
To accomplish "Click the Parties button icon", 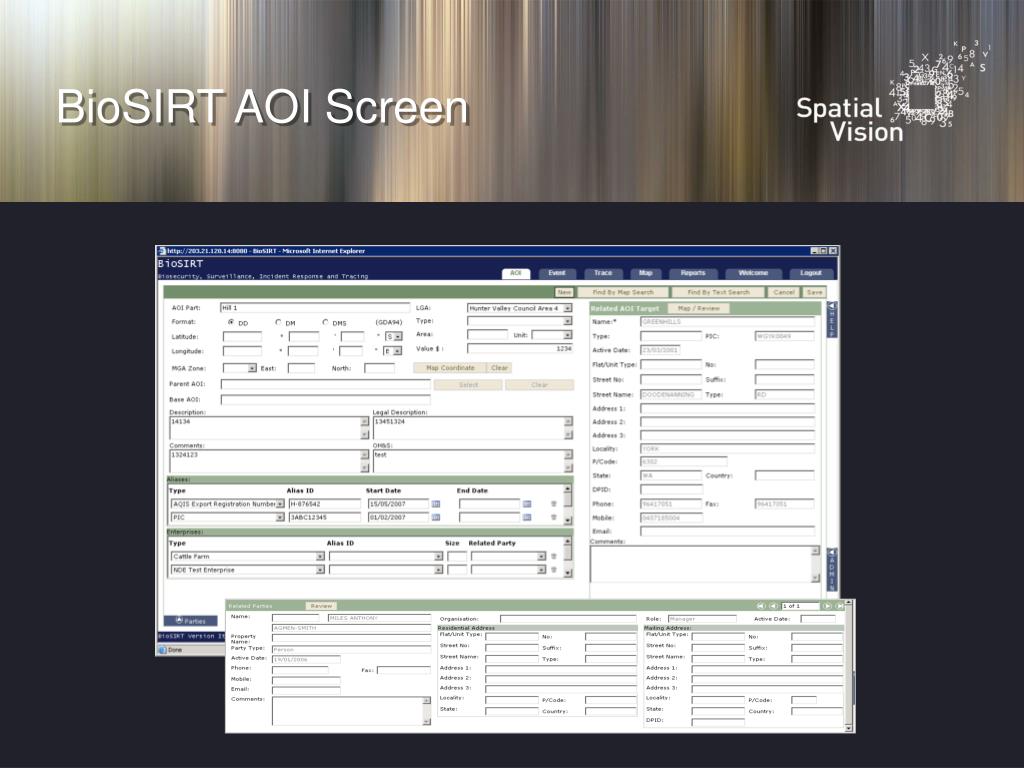I will 180,620.
